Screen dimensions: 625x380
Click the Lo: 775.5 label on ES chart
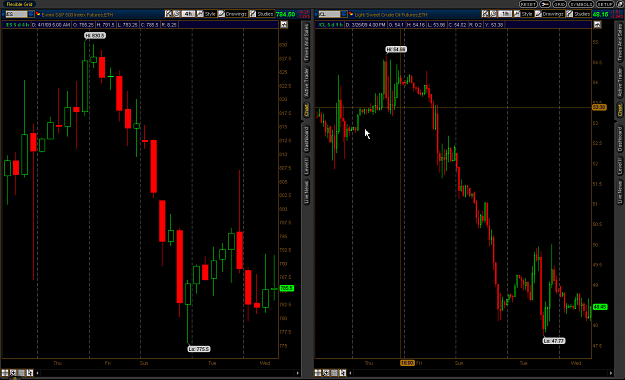199,349
